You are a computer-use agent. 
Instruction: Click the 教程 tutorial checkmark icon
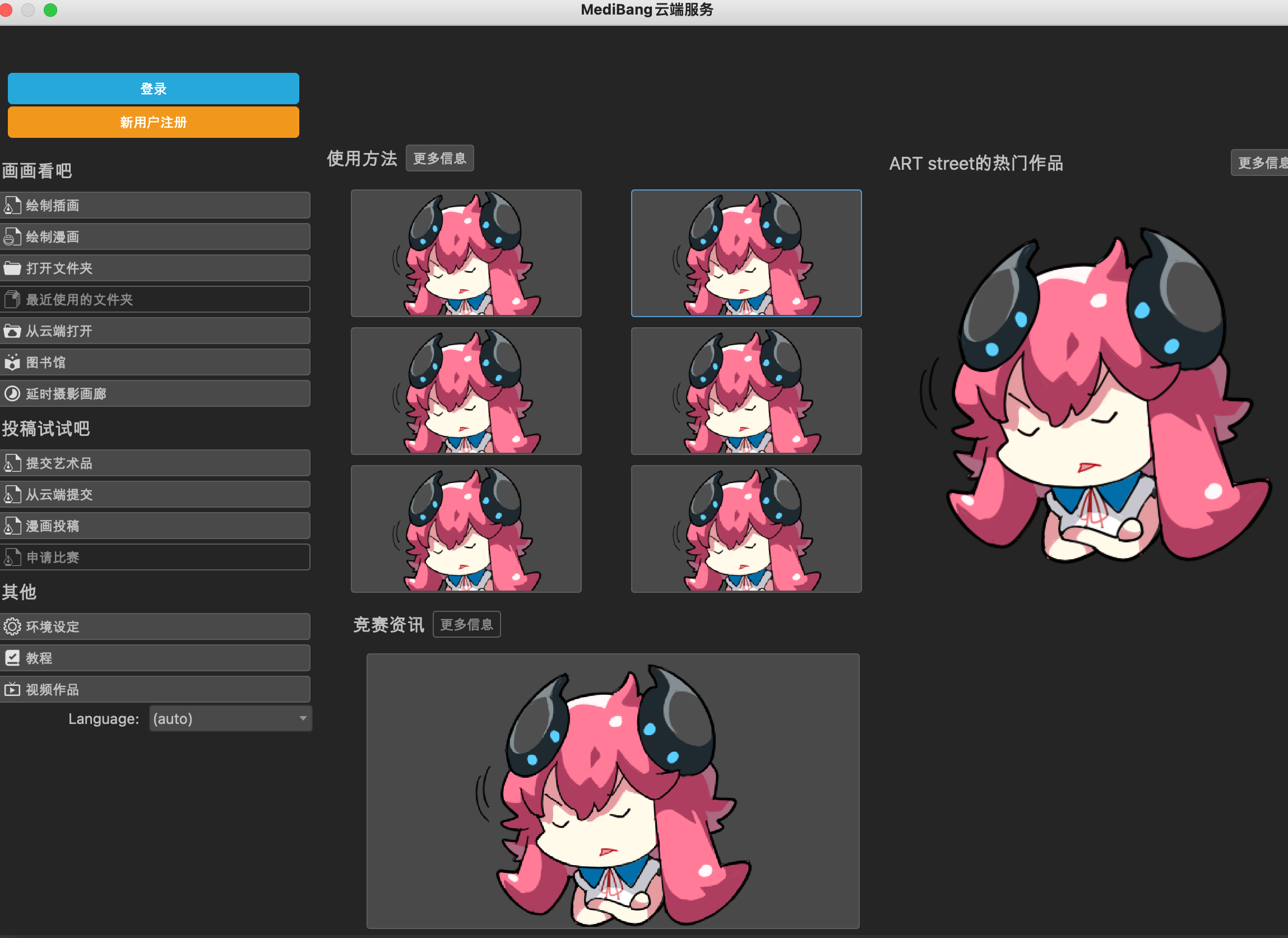click(12, 658)
